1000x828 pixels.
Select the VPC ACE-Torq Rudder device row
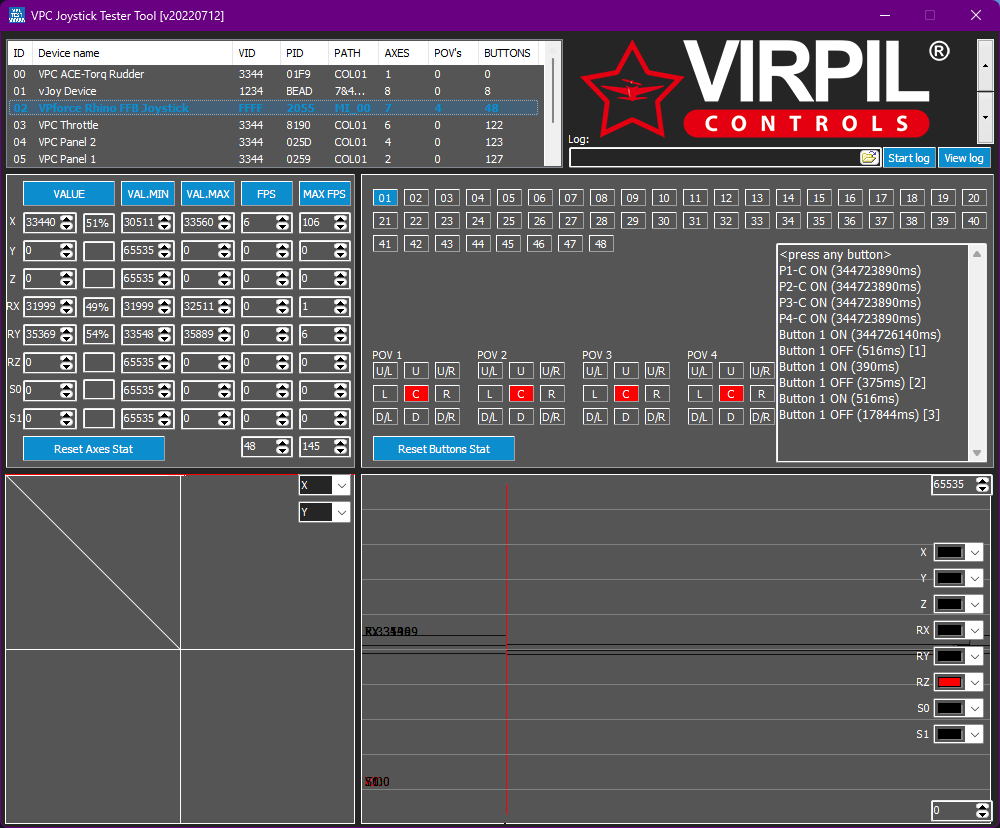pos(274,74)
